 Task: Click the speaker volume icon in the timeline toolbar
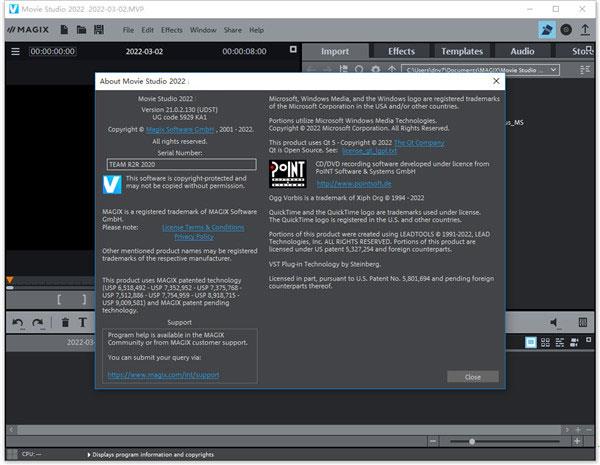[554, 323]
